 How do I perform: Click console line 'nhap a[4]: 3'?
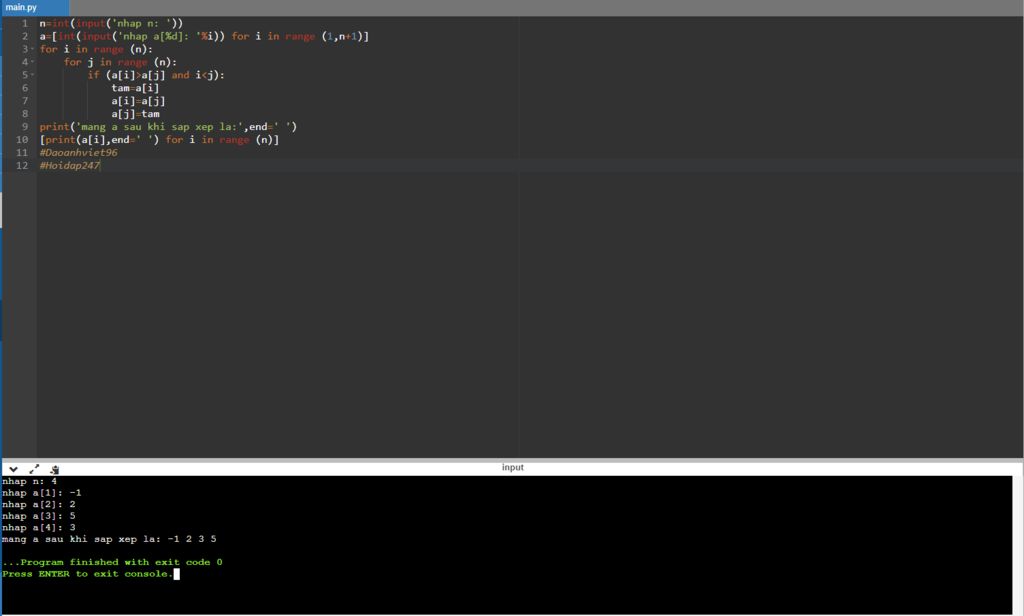39,528
